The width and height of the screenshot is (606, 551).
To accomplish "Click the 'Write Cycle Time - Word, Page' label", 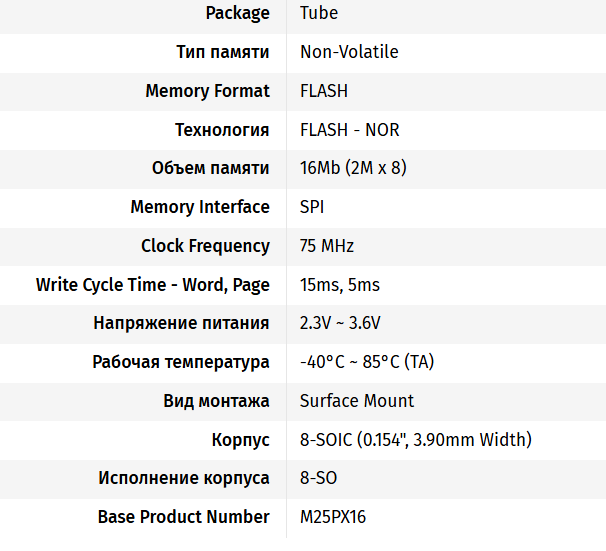I will pos(153,285).
